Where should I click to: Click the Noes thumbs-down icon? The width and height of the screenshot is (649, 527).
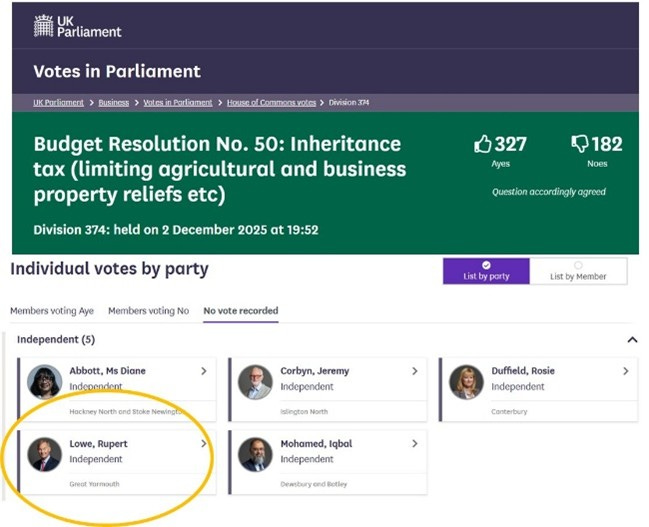point(580,144)
